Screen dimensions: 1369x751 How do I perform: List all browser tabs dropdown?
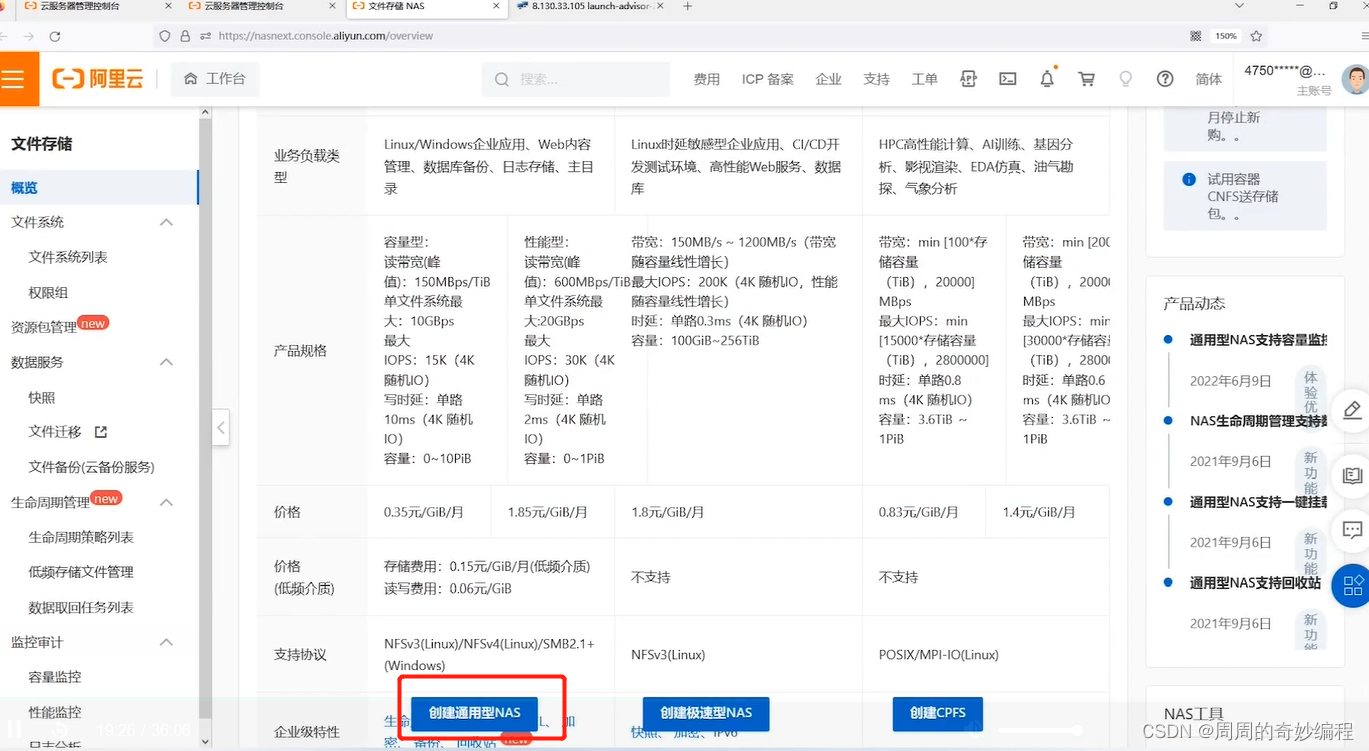click(x=1240, y=7)
